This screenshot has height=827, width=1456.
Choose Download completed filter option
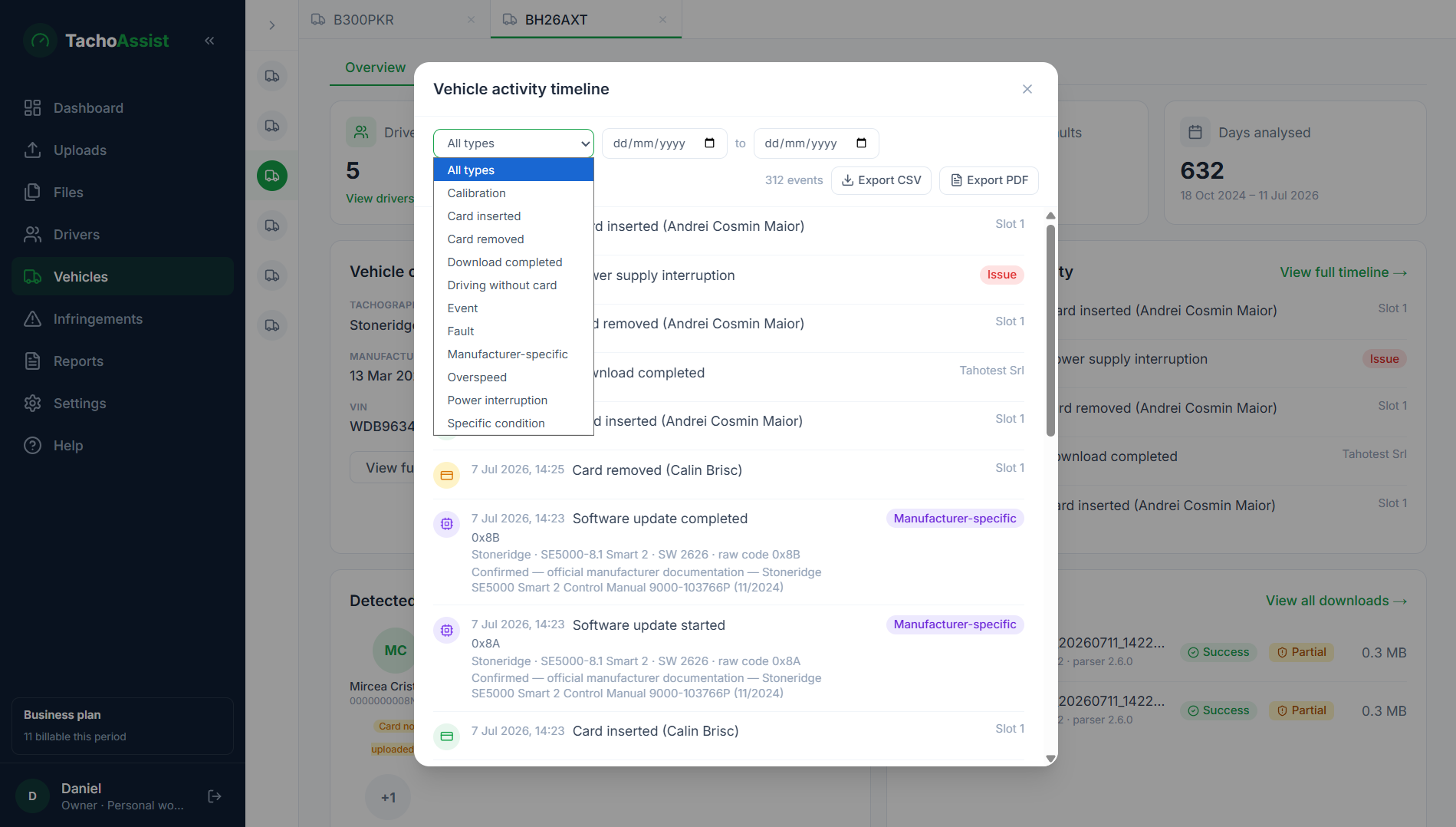pyautogui.click(x=514, y=262)
